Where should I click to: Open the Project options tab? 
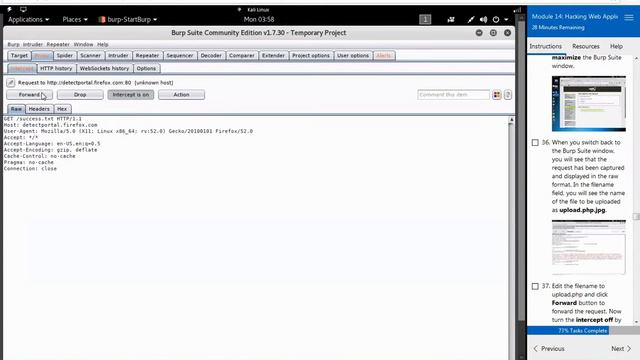pyautogui.click(x=311, y=56)
